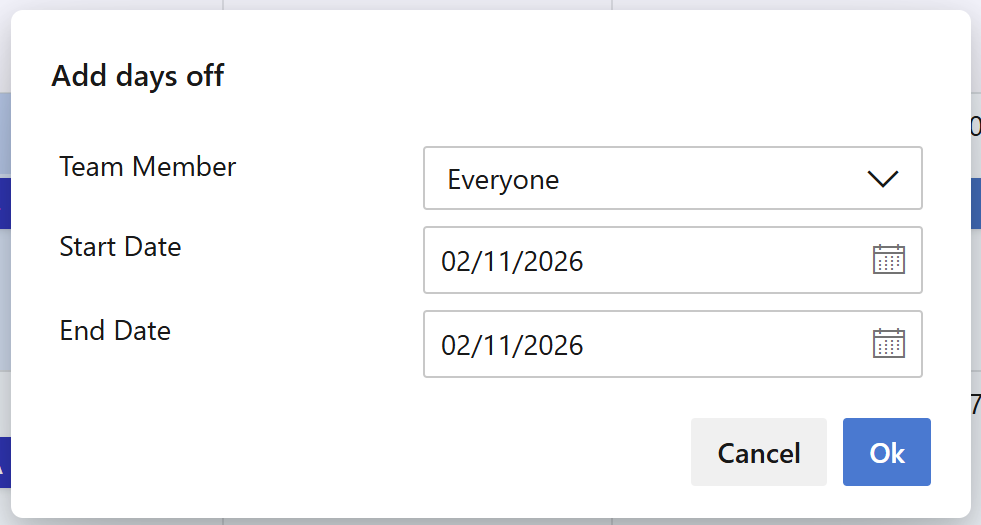Confirm days off with Ok button
The width and height of the screenshot is (981, 525).
(x=886, y=452)
